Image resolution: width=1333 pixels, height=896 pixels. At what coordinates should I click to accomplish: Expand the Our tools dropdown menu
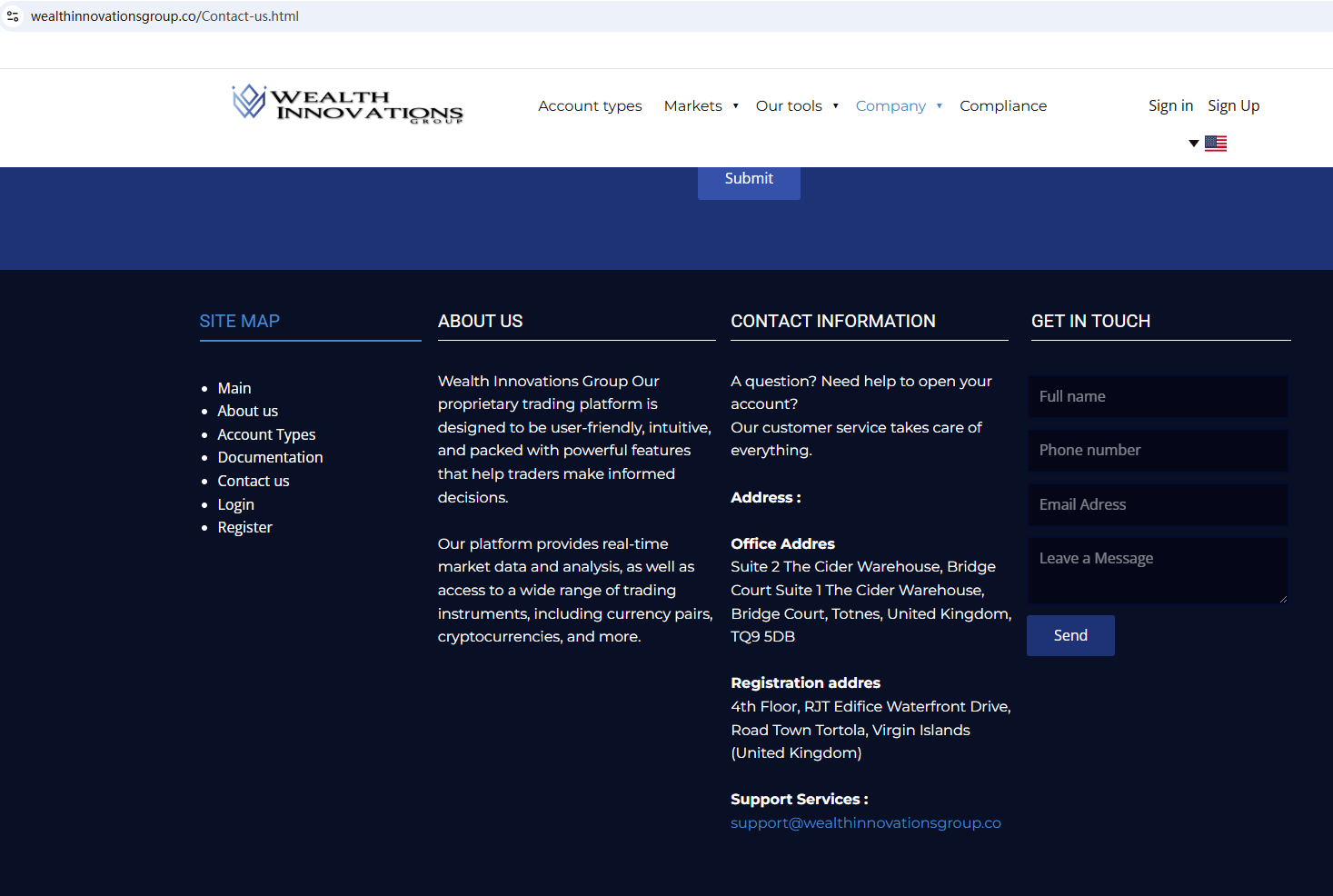tap(796, 106)
